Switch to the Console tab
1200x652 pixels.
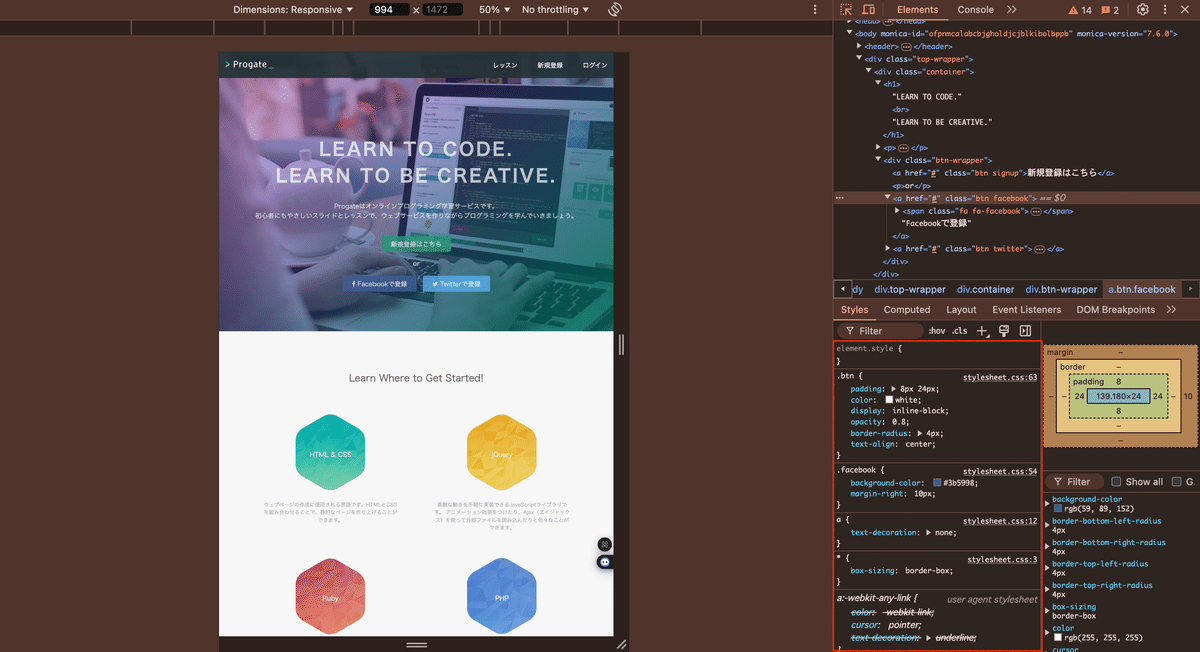coord(975,10)
